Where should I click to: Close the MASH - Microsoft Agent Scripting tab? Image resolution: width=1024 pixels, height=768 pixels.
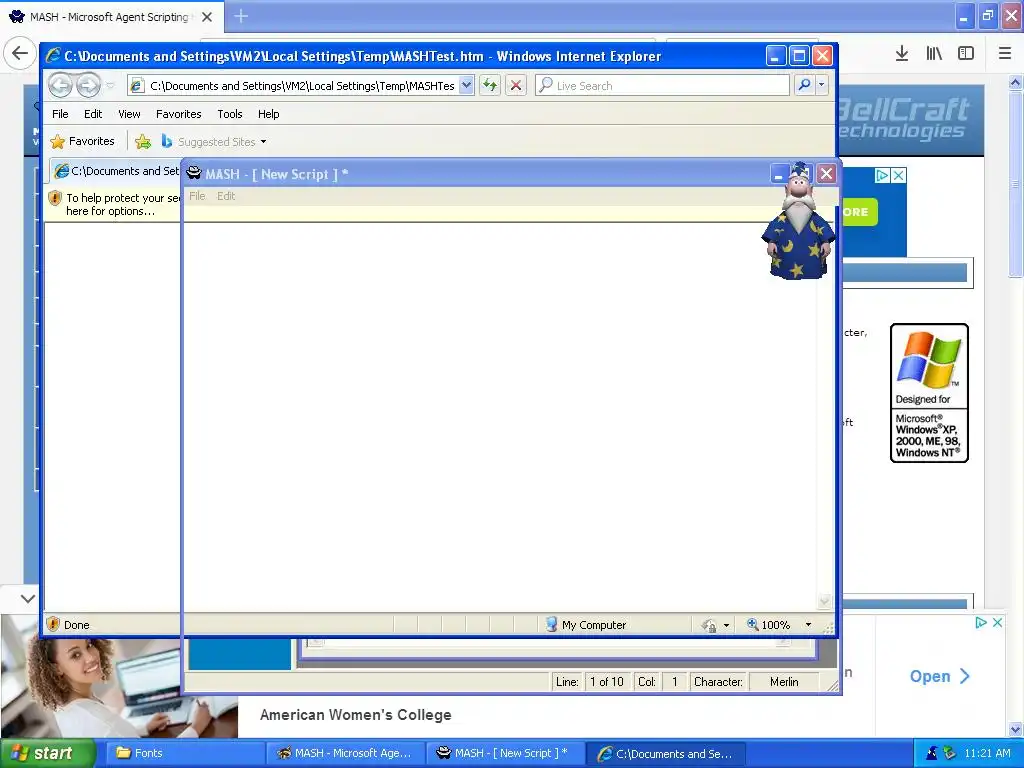[207, 17]
